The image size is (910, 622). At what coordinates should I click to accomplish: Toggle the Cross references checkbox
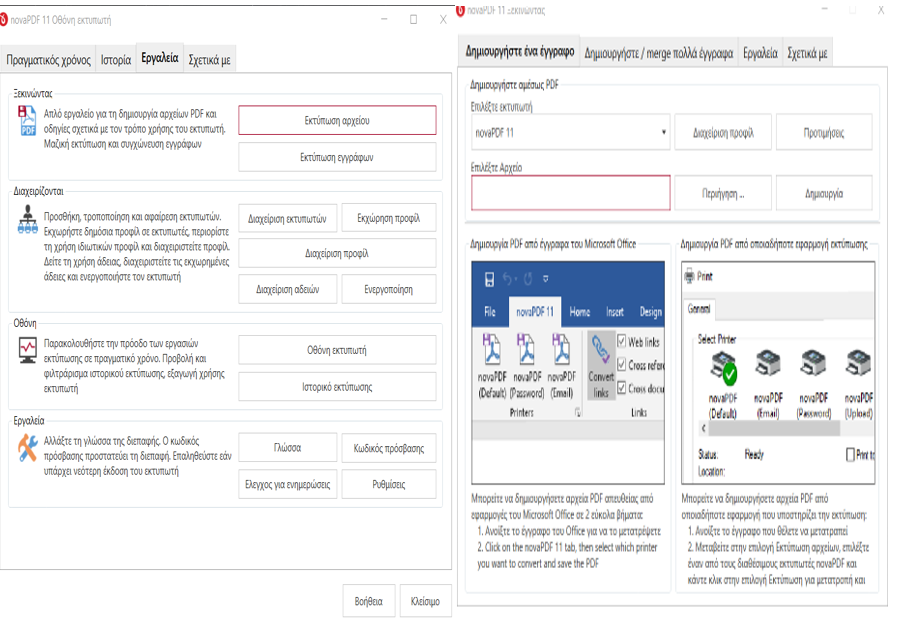coord(622,364)
